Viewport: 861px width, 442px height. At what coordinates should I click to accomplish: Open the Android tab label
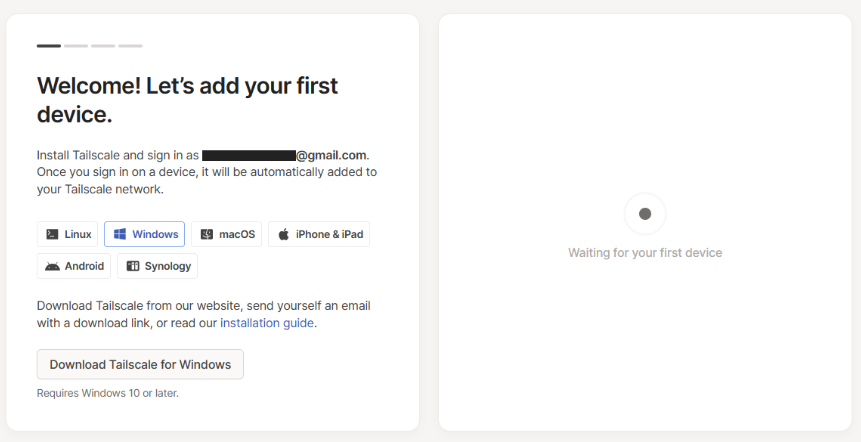click(x=84, y=266)
